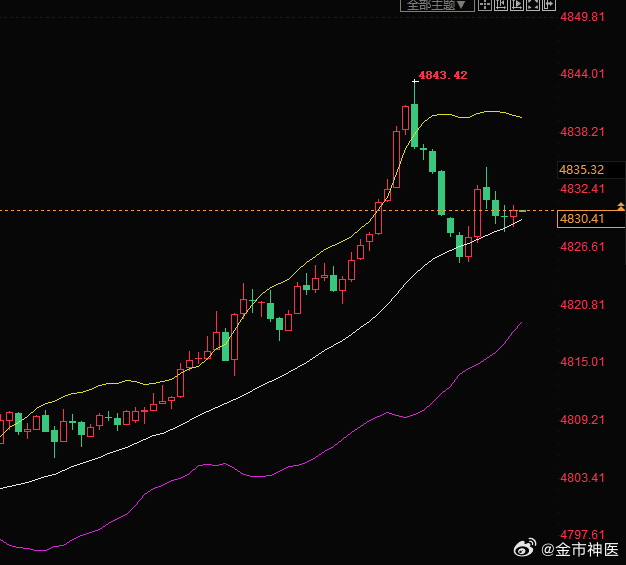Click the 4844.01 axis value
Screen dimensions: 626x565
pyautogui.click(x=582, y=74)
